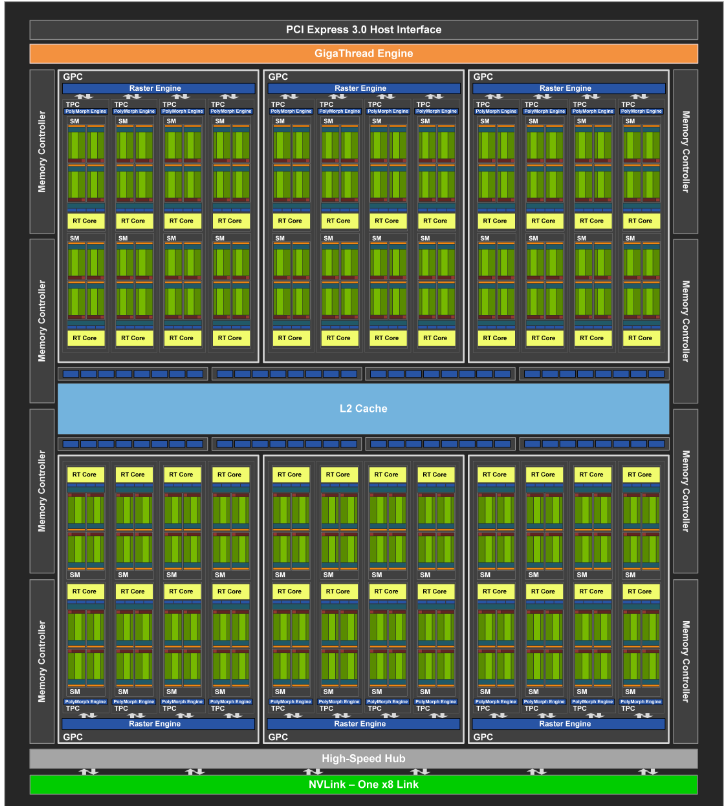This screenshot has height=806, width=726.
Task: Click the Raster Engine in the top-middle GPC
Action: [364, 88]
